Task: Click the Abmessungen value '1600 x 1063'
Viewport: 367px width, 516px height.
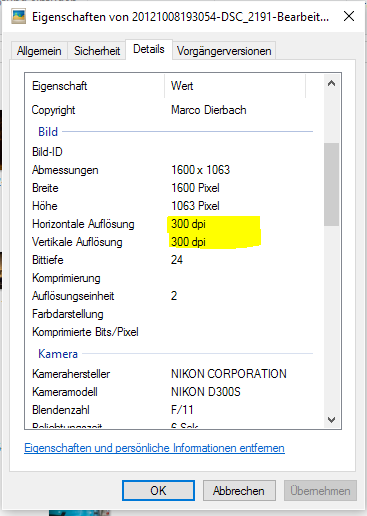Action: [x=200, y=170]
